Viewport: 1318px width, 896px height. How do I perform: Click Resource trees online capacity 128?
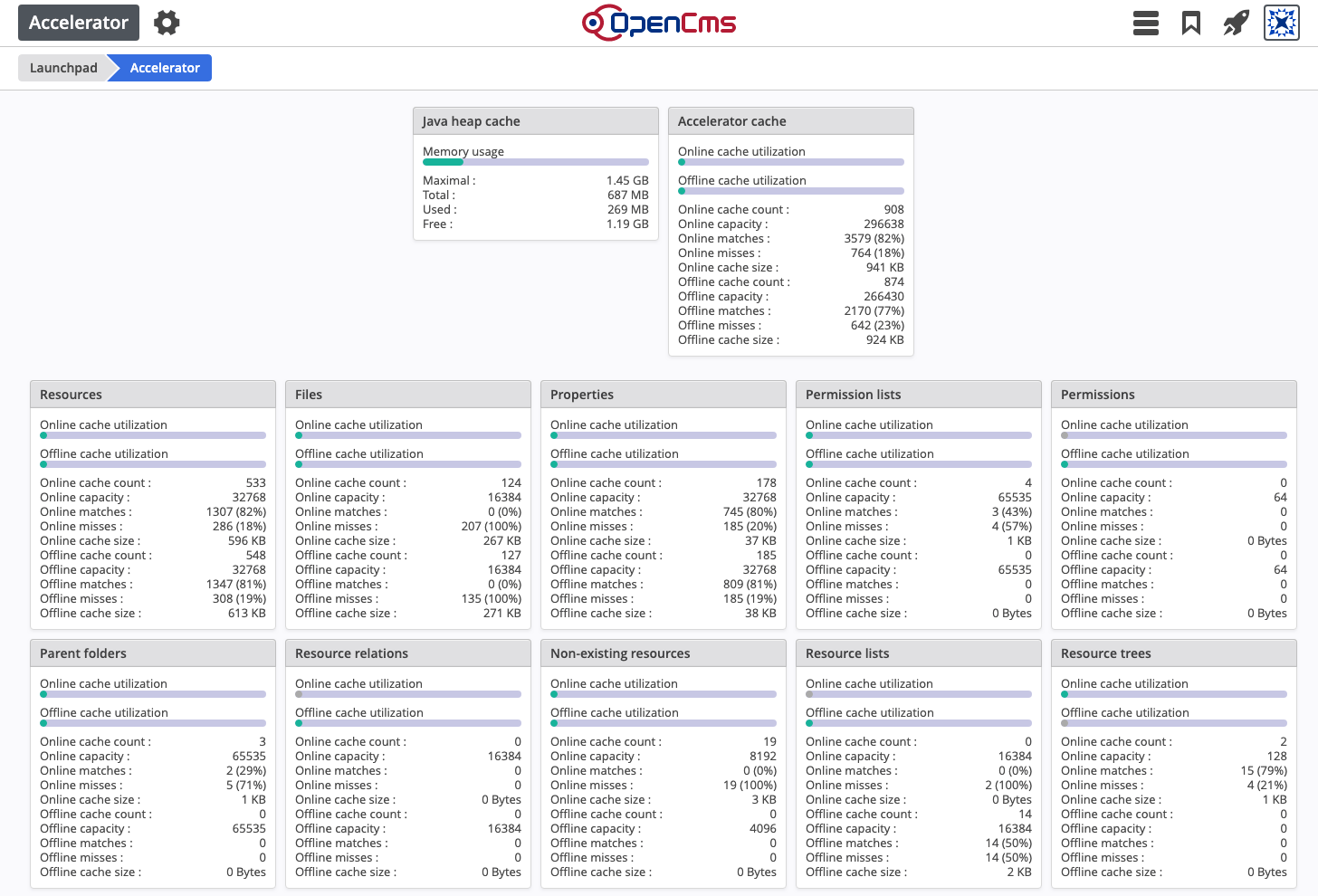(x=1277, y=756)
